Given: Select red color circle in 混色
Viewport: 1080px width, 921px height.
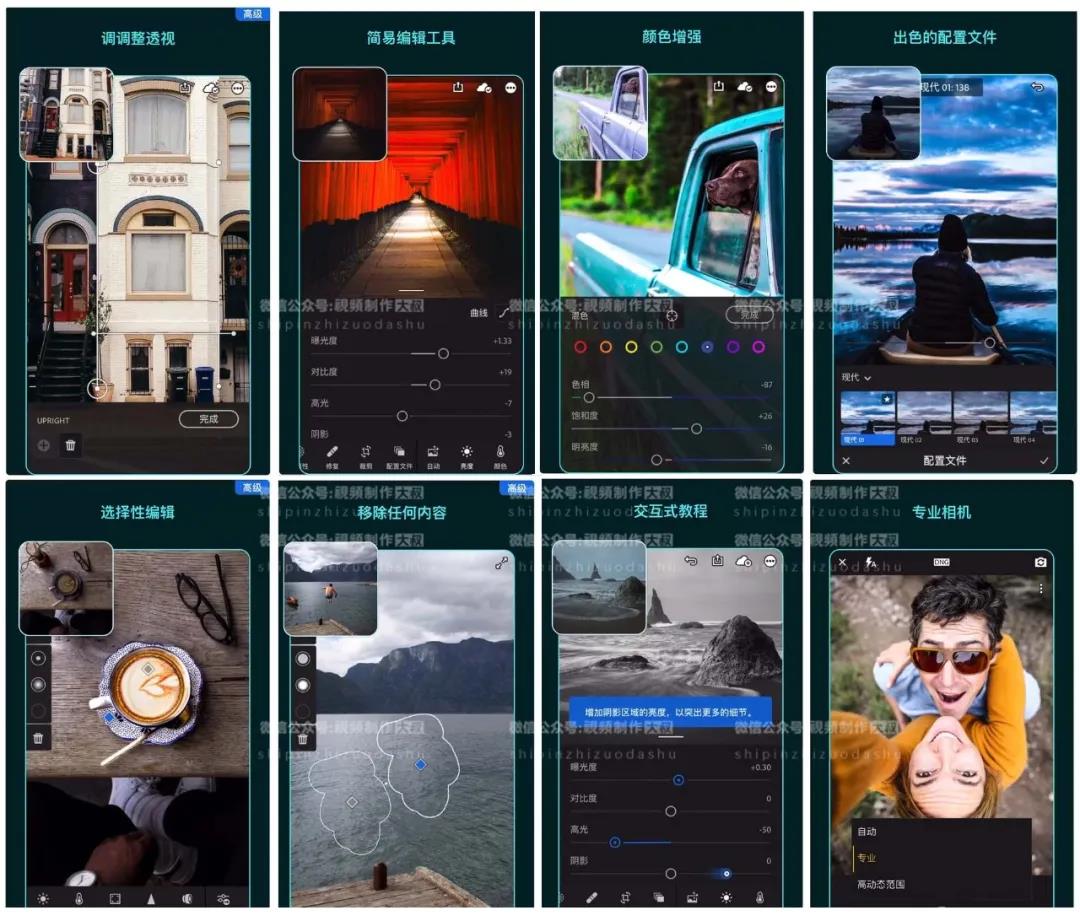Looking at the screenshot, I should (581, 347).
